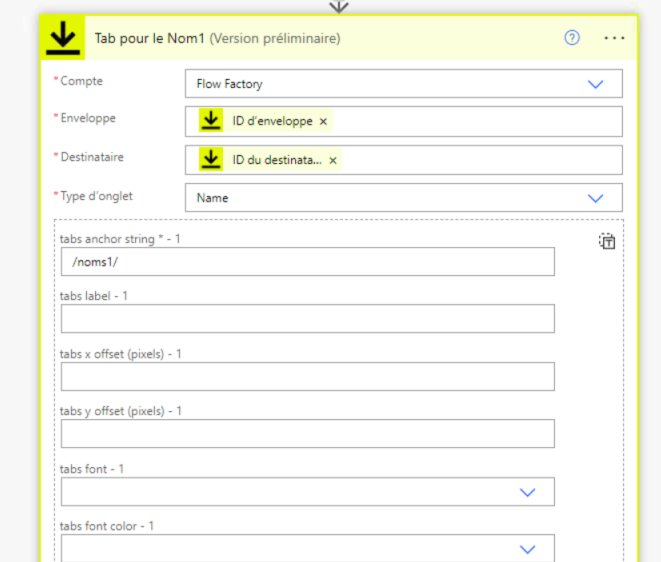Viewport: 661px width, 562px height.
Task: Remove the ID d'enveloppe token
Action: tap(323, 122)
